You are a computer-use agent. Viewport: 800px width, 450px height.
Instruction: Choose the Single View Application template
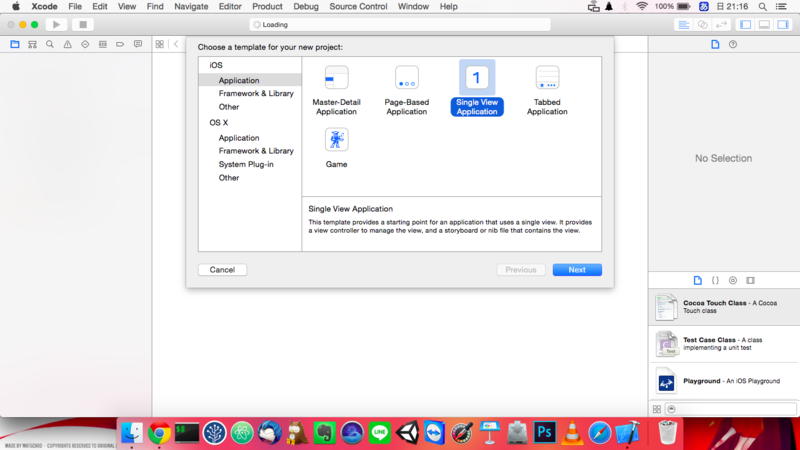pos(477,89)
